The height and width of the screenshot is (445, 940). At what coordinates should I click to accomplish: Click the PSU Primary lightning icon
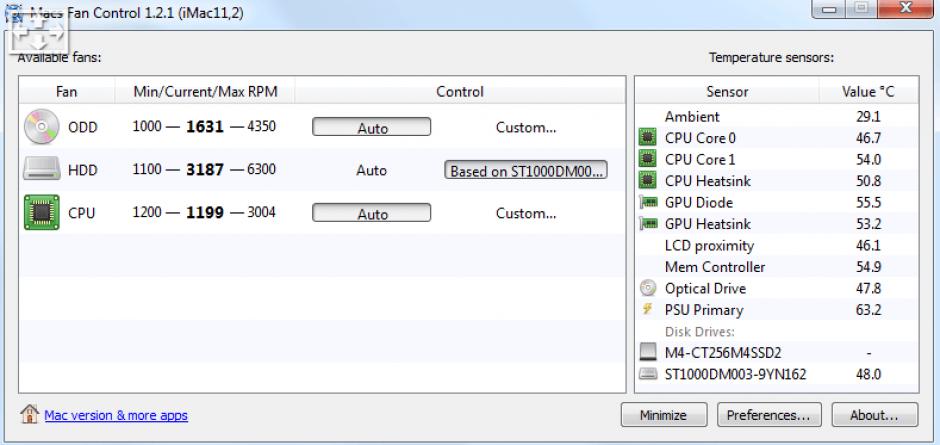click(x=647, y=310)
